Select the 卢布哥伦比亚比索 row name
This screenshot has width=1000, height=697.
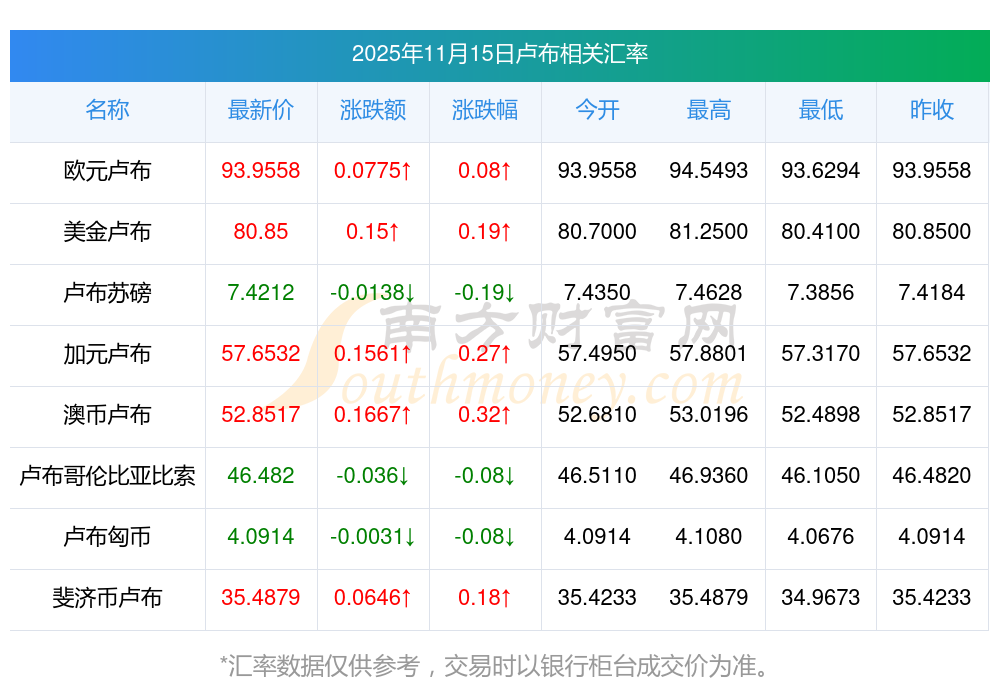(107, 476)
